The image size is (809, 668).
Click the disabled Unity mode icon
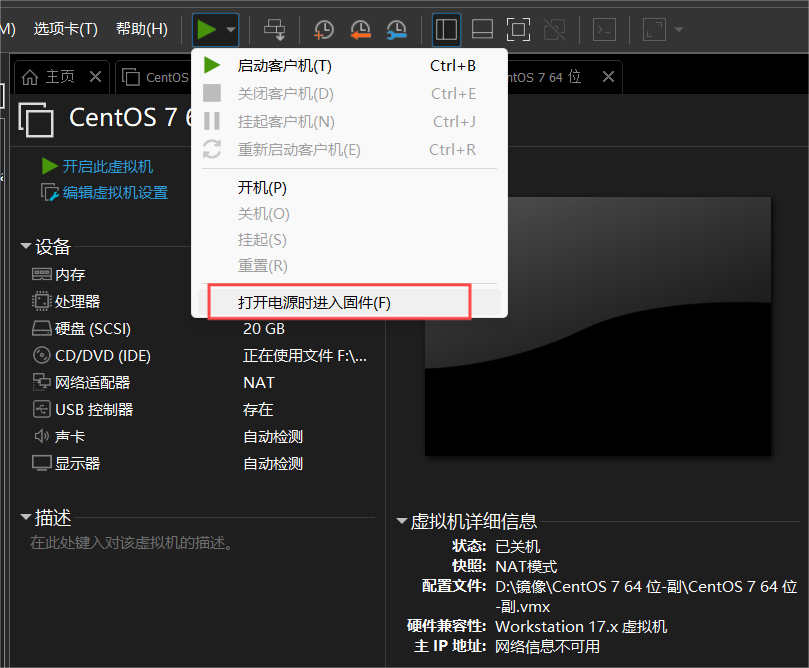(x=555, y=29)
